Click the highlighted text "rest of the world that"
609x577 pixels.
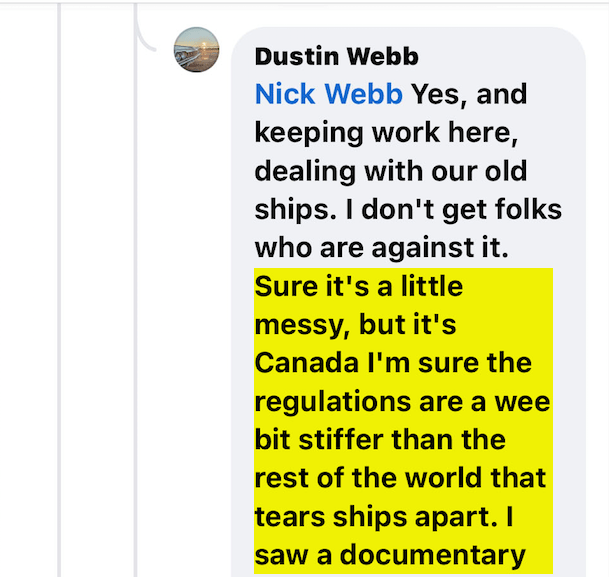(x=402, y=478)
